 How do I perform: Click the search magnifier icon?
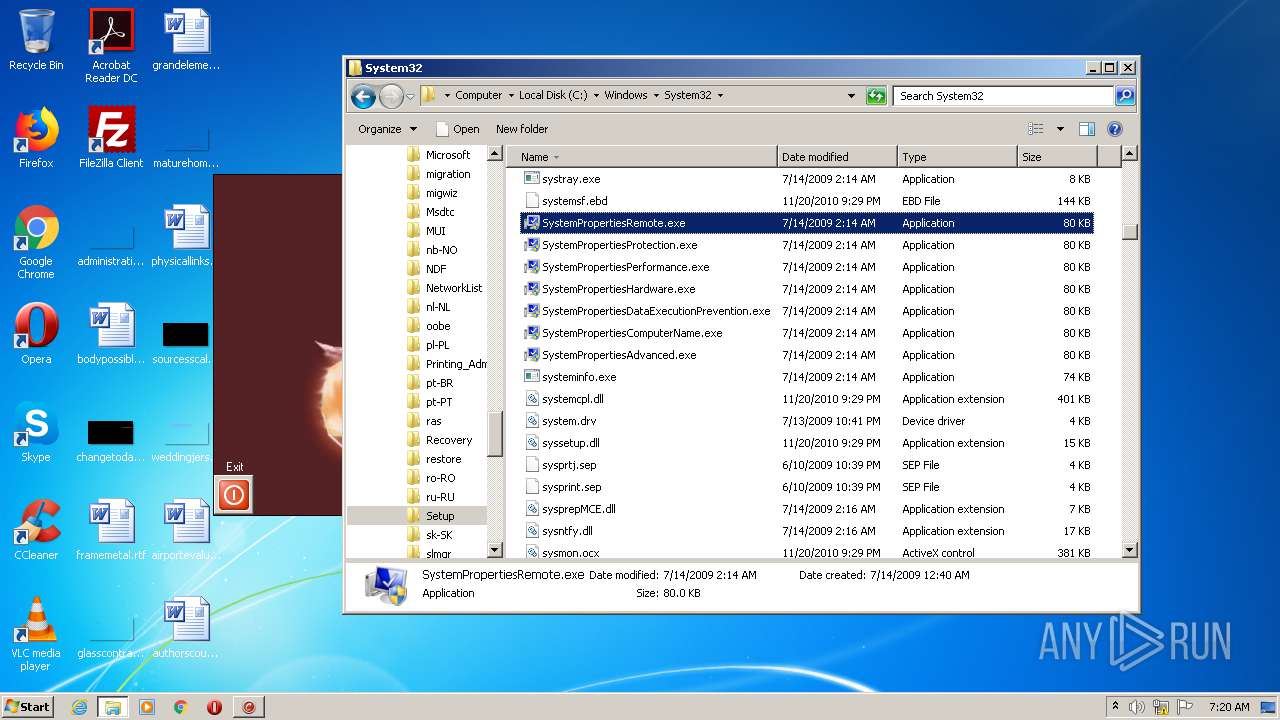(1125, 96)
